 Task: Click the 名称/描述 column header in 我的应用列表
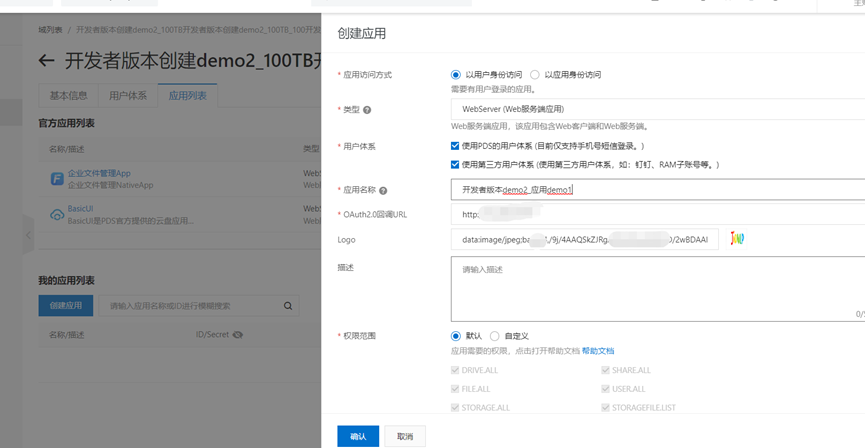(x=67, y=335)
